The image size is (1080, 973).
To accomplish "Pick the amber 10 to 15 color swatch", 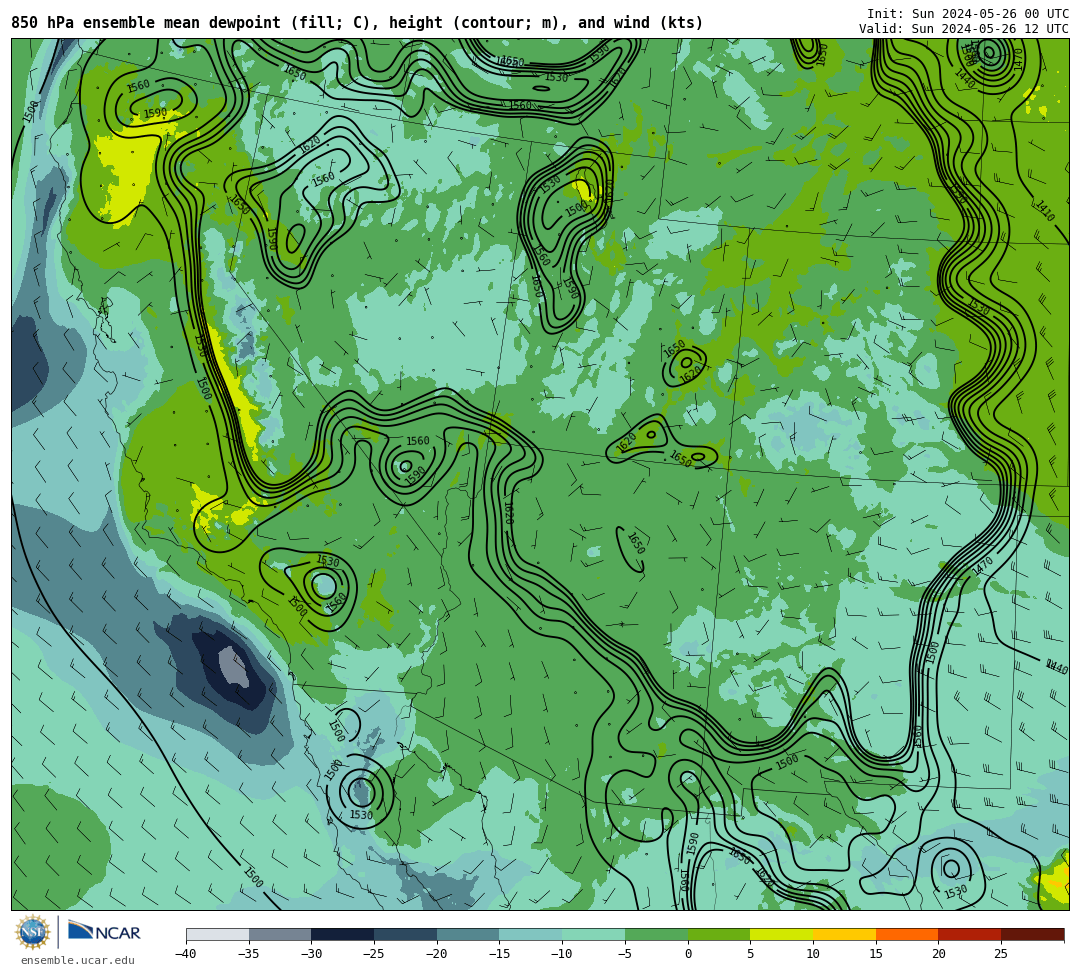I will [x=844, y=934].
